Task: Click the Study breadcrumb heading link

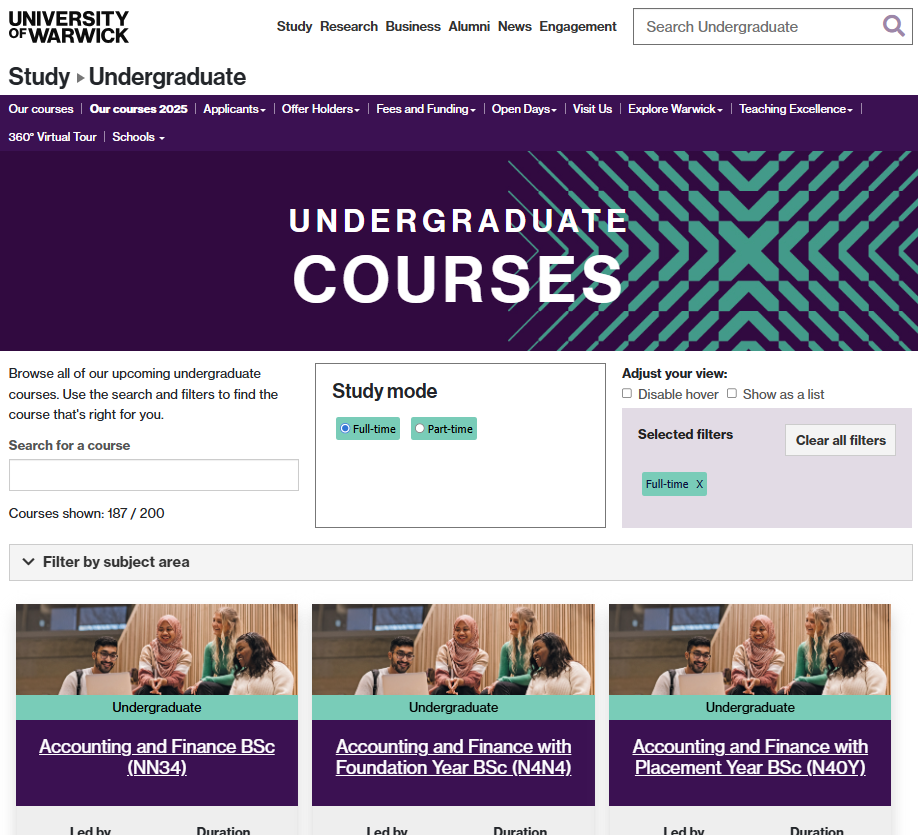Action: pyautogui.click(x=39, y=77)
